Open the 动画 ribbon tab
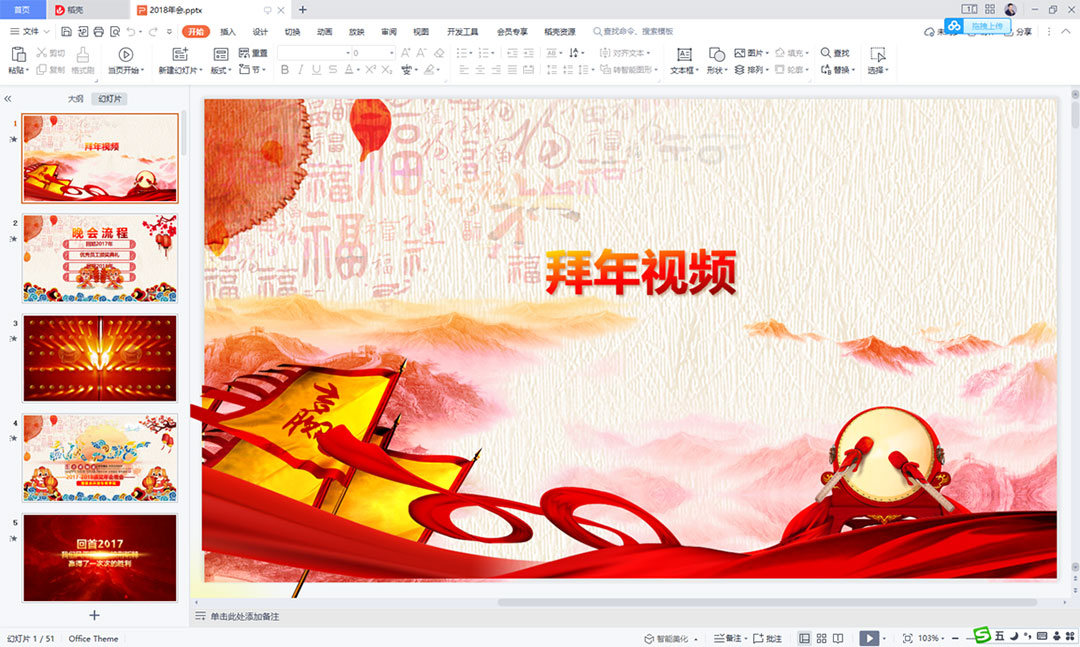The image size is (1080, 647). pos(324,32)
